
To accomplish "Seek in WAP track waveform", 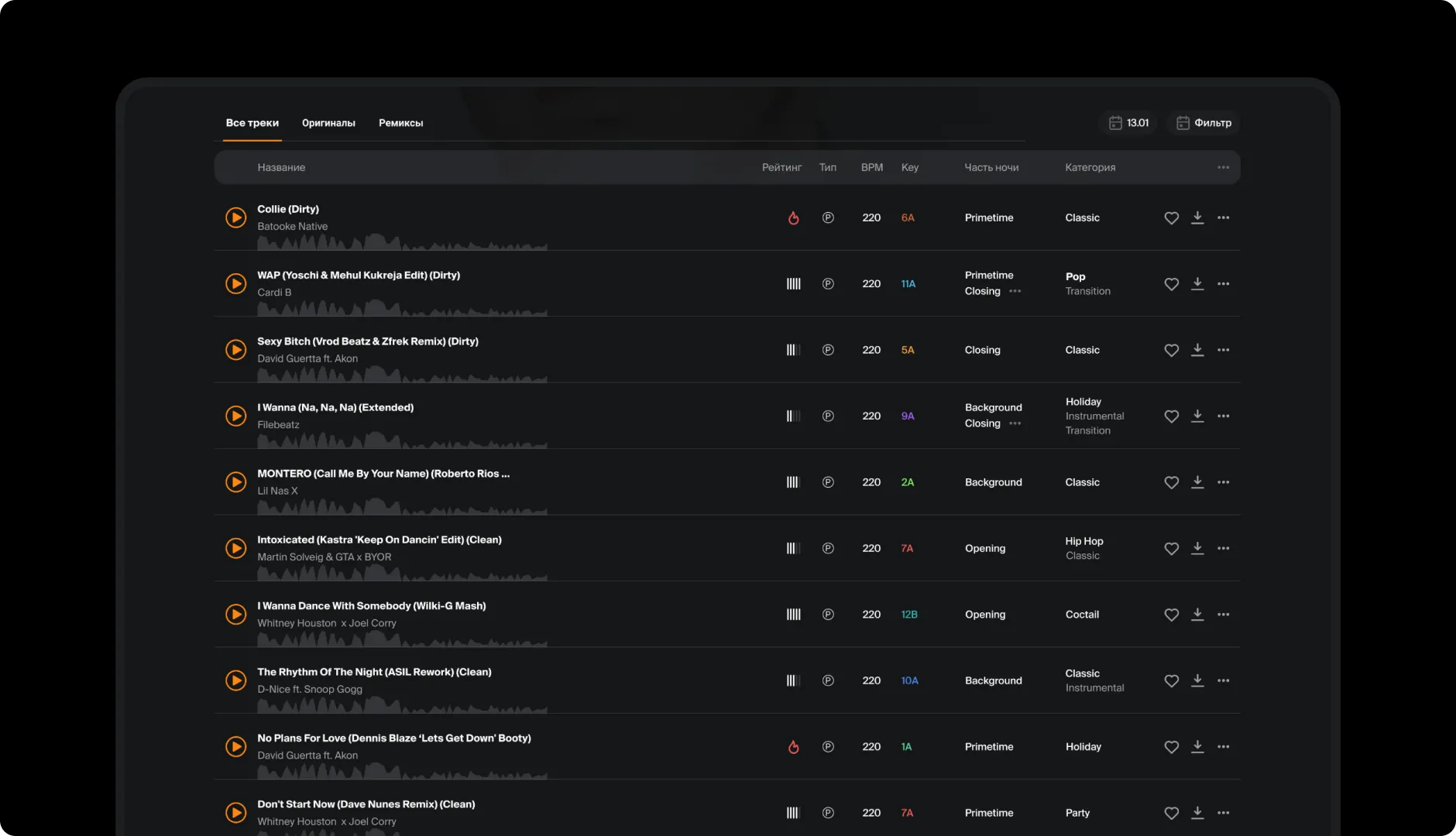I will 402,308.
